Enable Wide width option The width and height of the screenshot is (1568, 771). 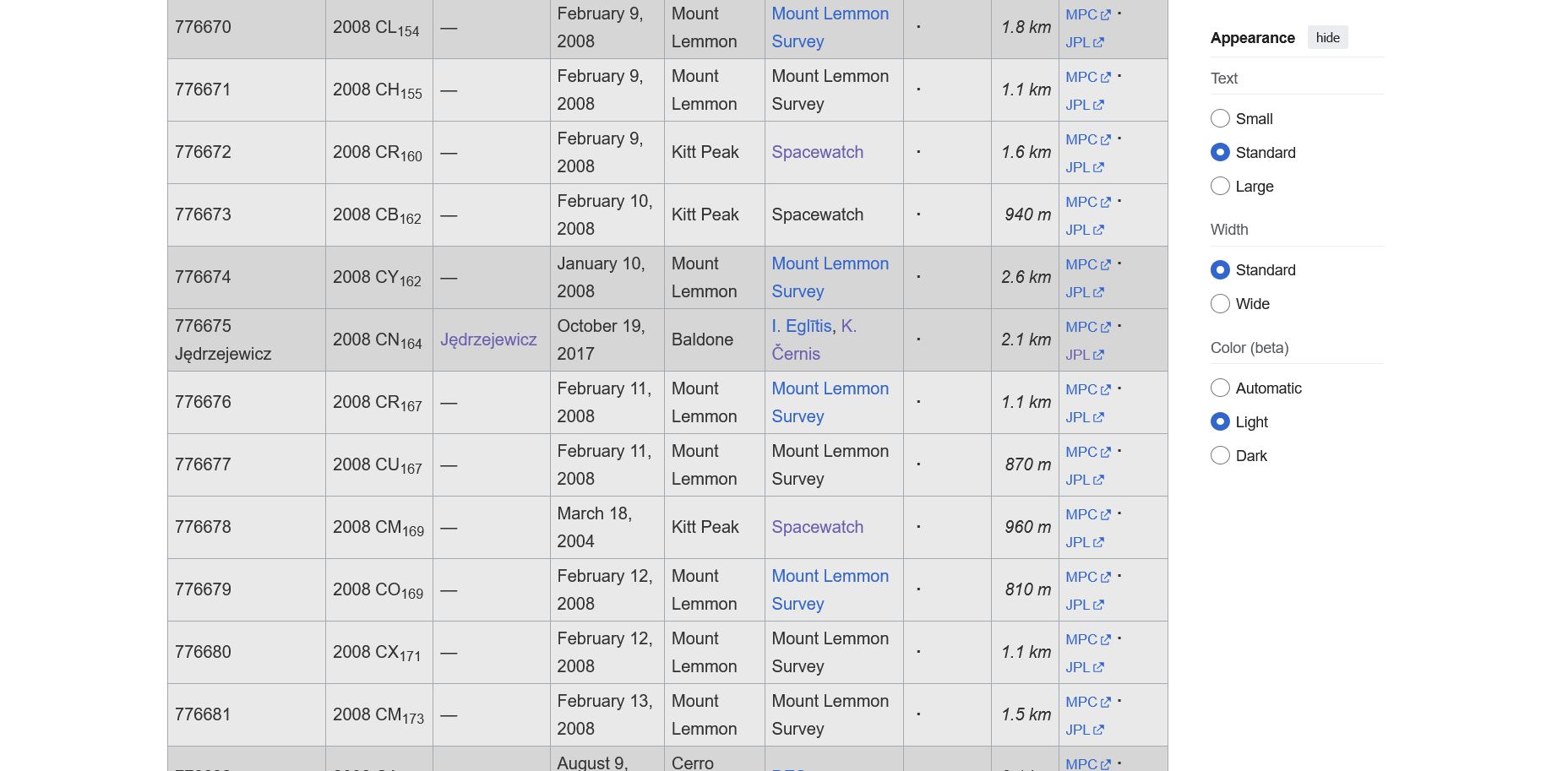coord(1220,304)
